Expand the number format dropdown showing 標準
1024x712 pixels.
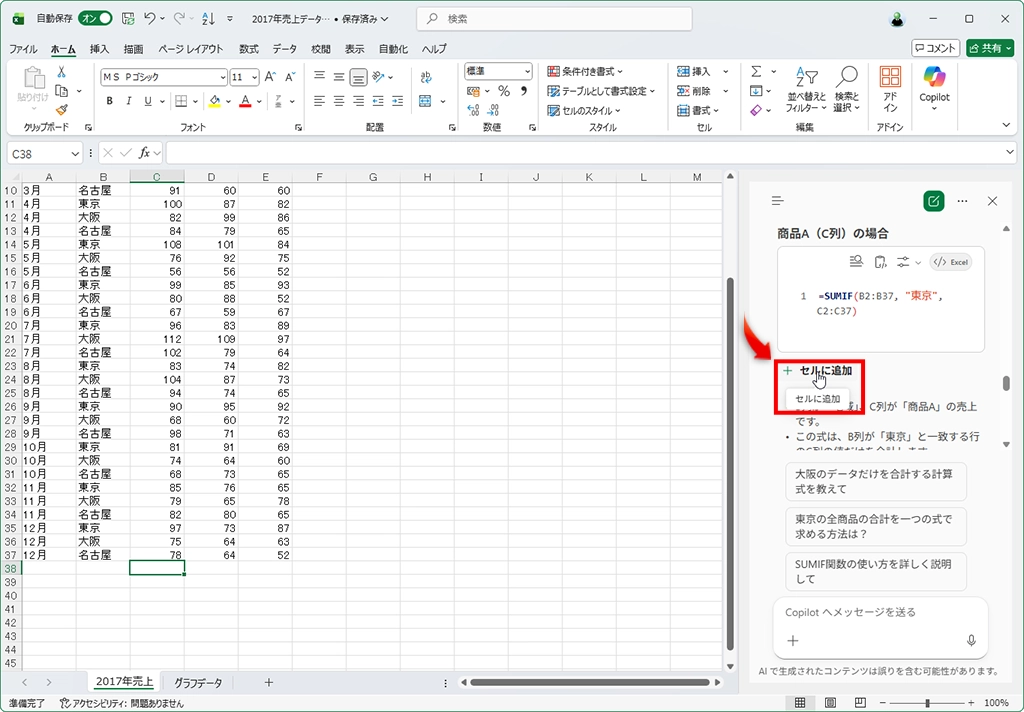[526, 72]
